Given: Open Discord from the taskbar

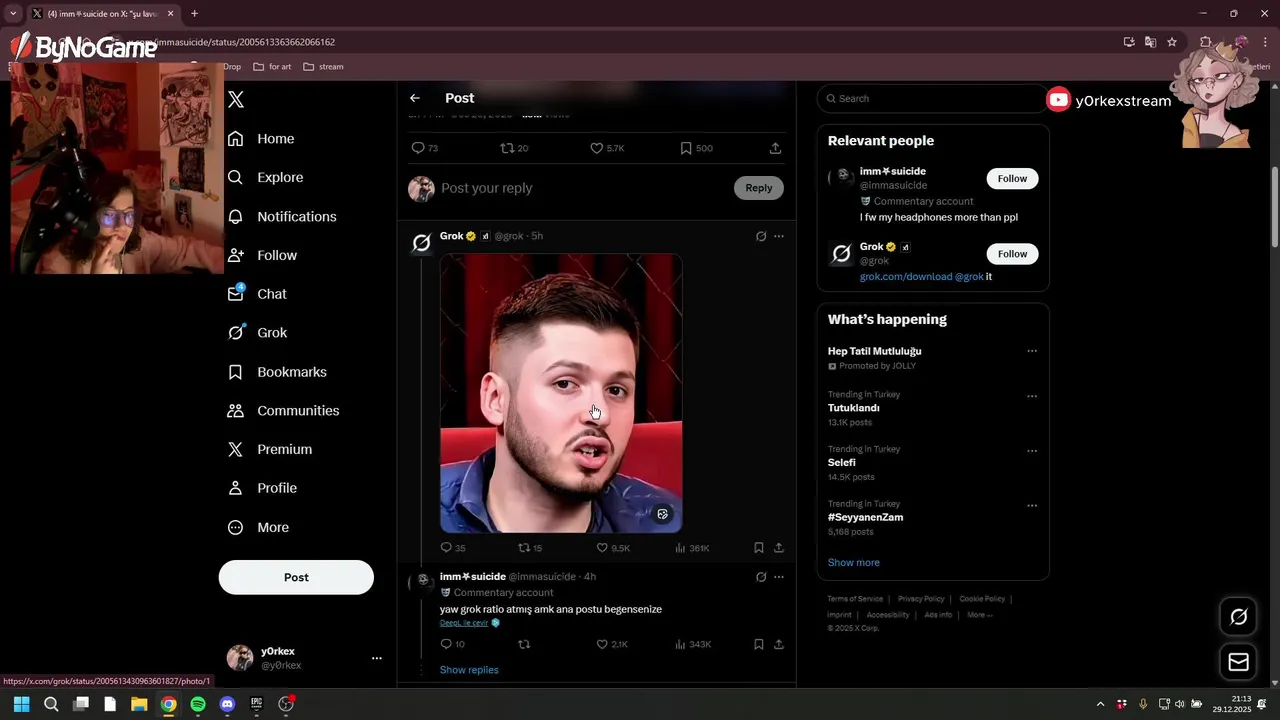Looking at the screenshot, I should (x=227, y=704).
